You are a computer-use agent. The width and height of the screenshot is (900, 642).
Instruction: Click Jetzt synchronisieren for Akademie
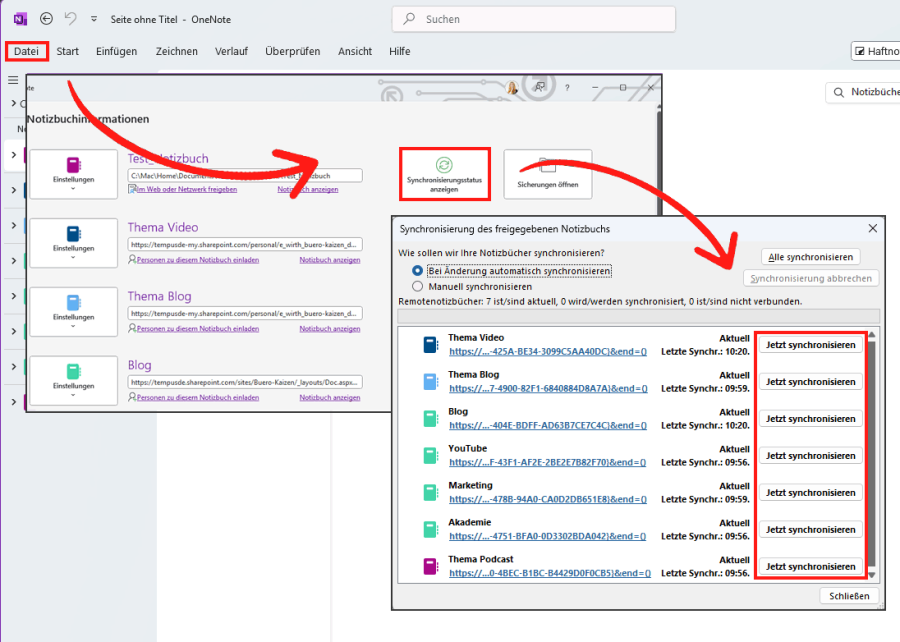(x=810, y=530)
